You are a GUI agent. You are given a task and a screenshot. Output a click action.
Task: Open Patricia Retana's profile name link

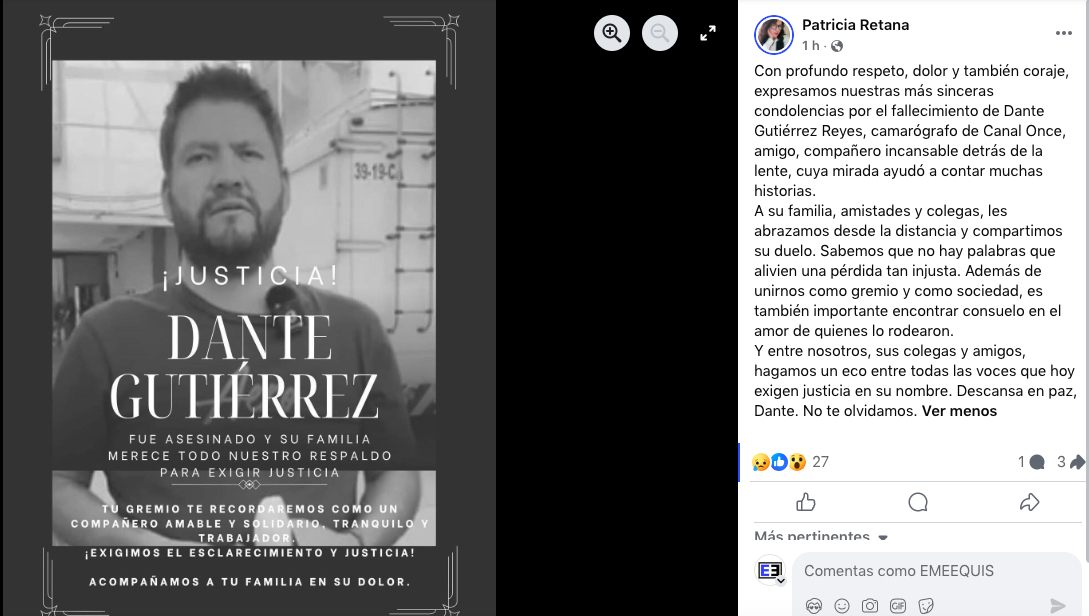tap(856, 25)
